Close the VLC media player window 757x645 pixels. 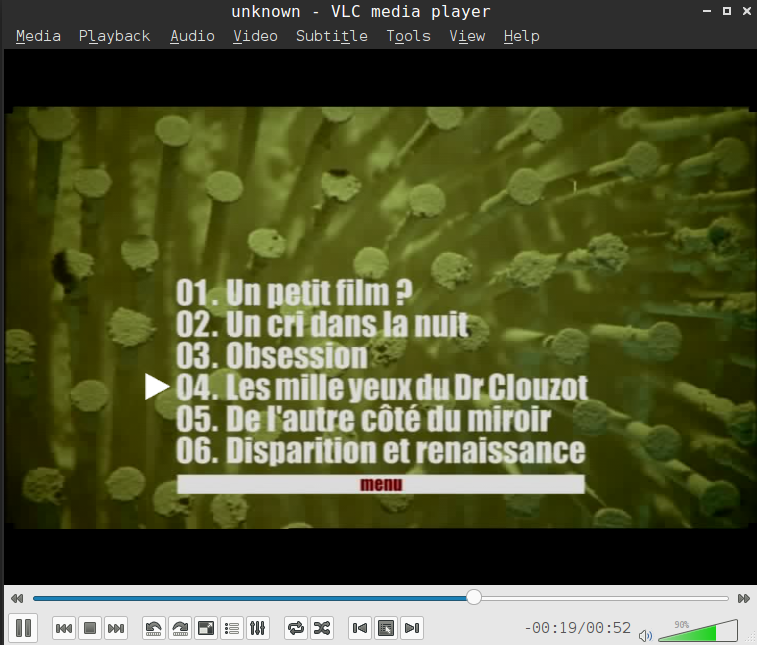746,11
